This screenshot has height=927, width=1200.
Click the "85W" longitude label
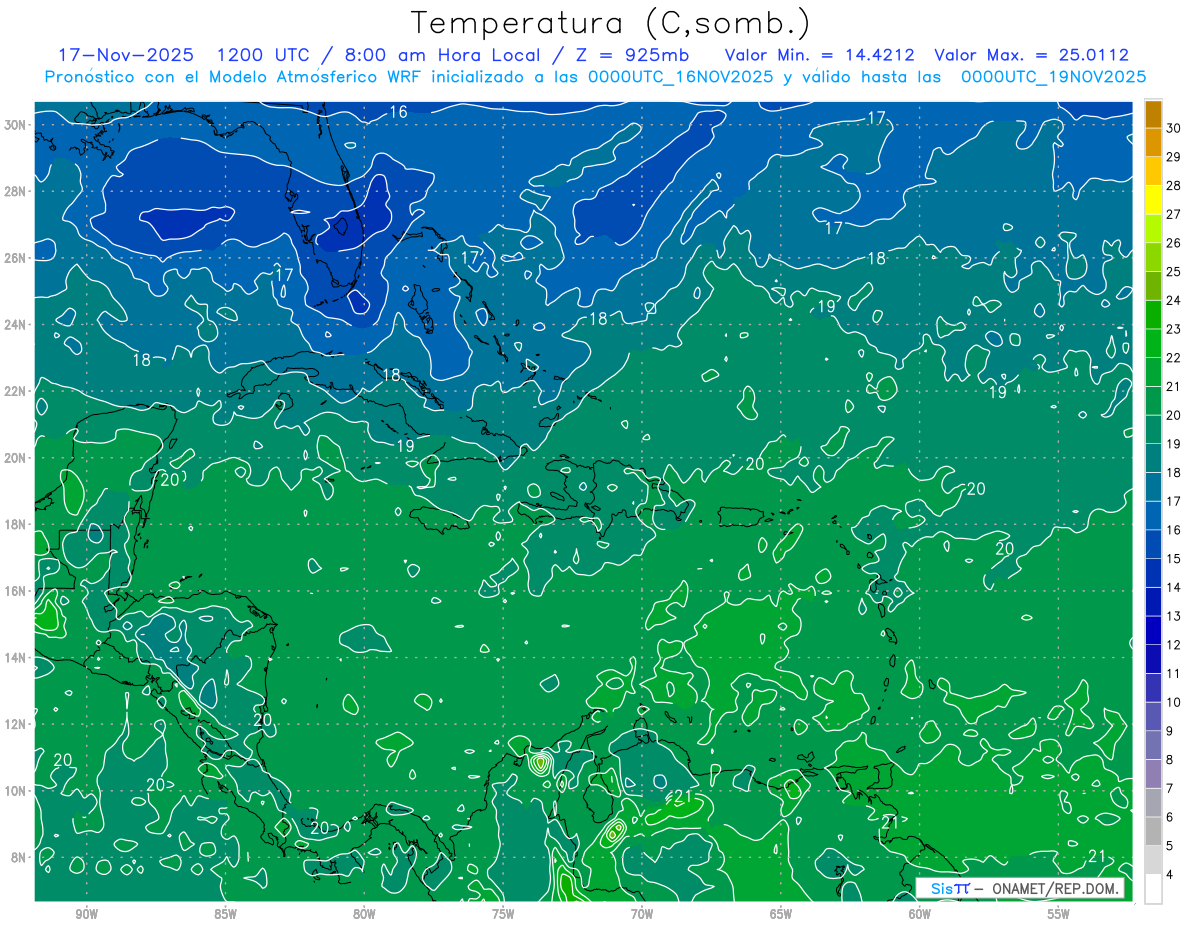[225, 914]
